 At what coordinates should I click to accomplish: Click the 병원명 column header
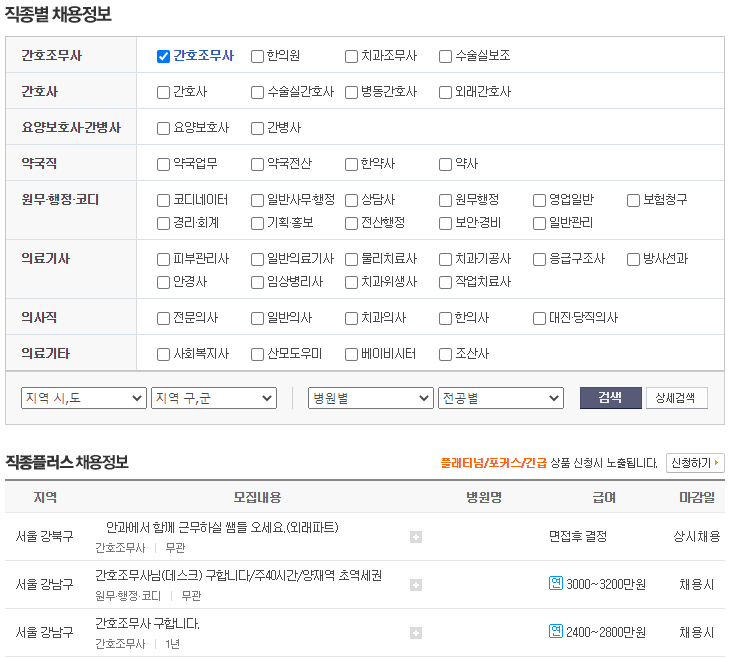point(484,497)
